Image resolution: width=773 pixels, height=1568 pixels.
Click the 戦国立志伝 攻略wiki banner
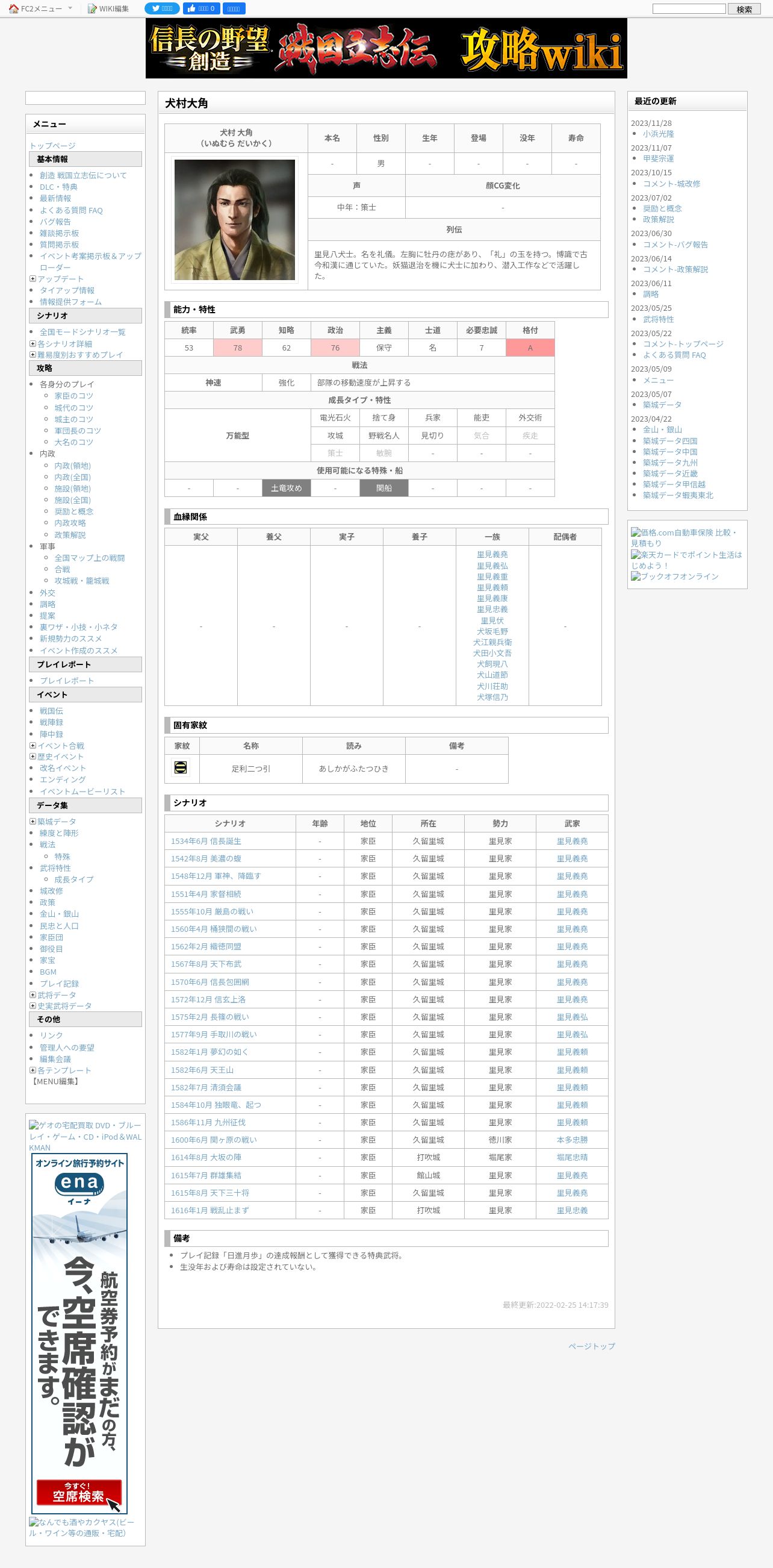(x=386, y=48)
